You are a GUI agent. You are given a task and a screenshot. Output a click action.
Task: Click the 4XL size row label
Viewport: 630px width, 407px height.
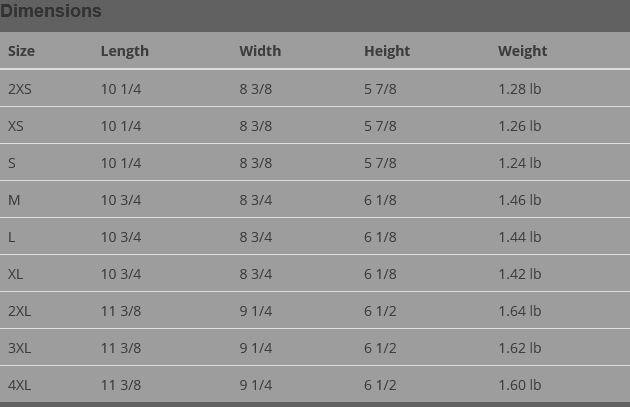20,385
